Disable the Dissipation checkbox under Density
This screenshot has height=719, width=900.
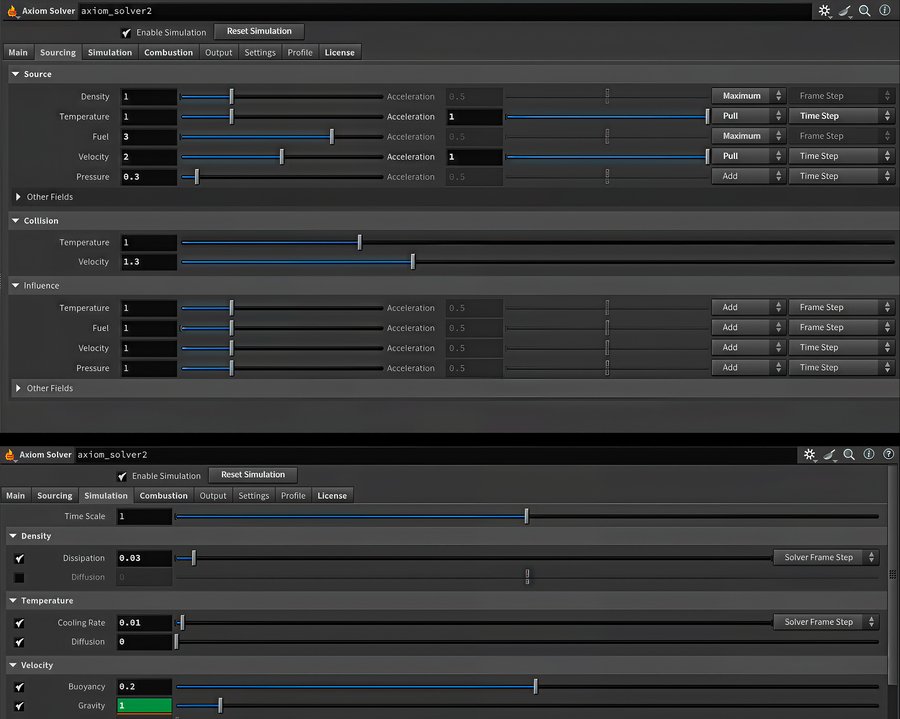coord(19,558)
